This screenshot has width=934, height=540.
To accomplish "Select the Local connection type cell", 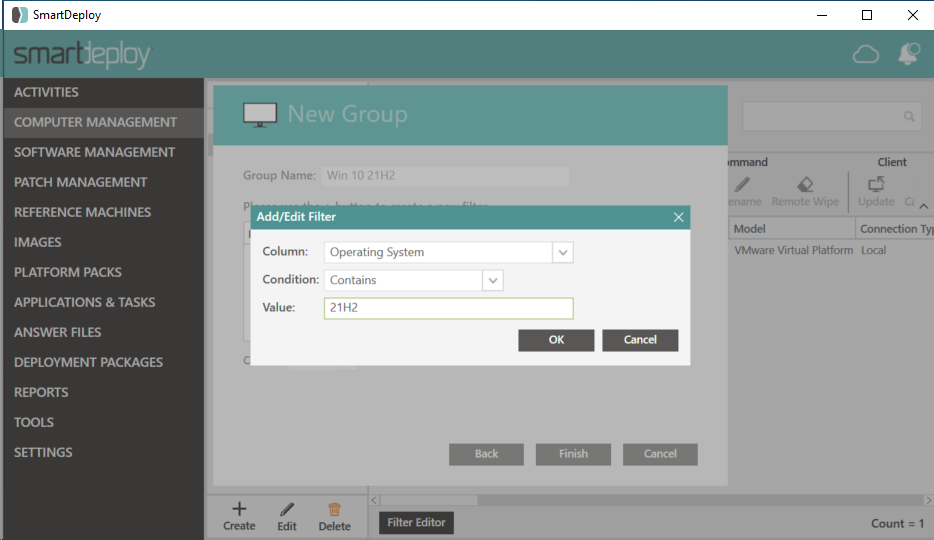I will [x=873, y=251].
